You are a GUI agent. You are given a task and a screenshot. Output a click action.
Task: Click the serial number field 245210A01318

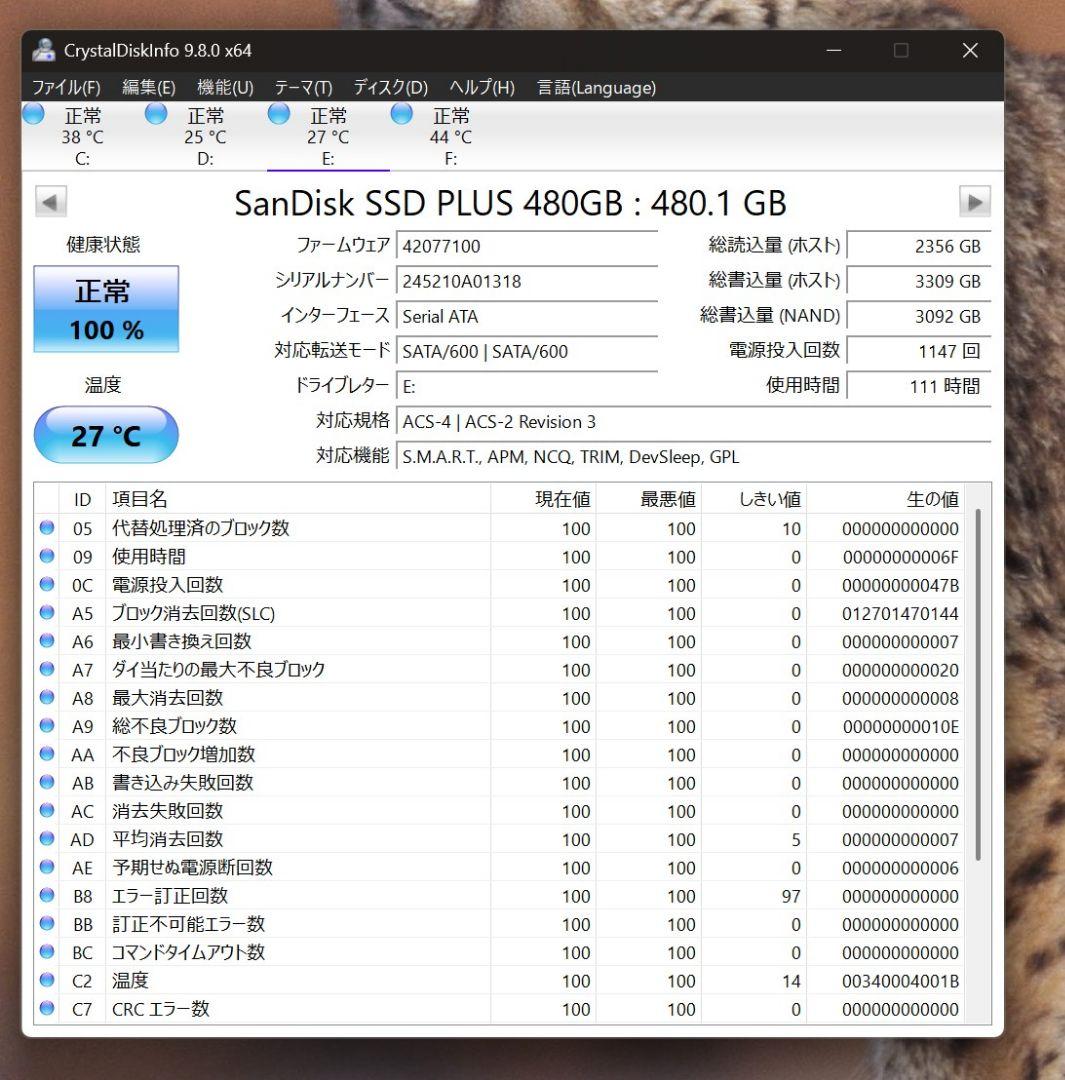(x=527, y=281)
